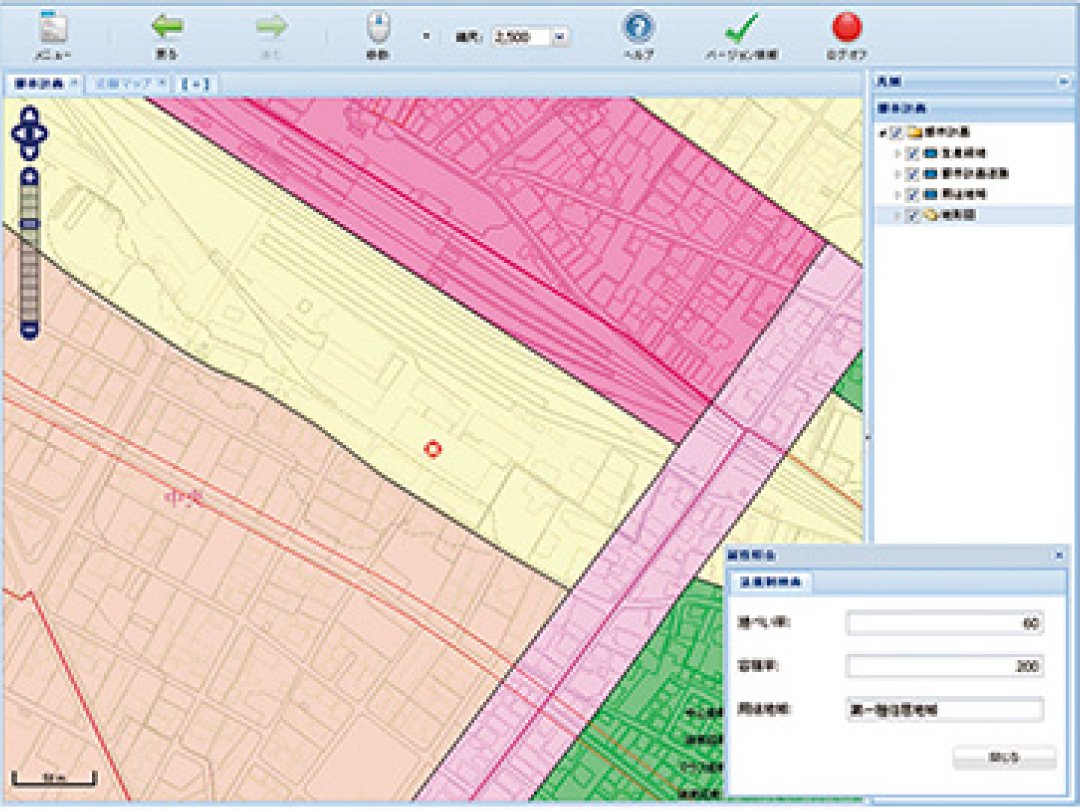Click the 閉じる (close) button in the popup

[1003, 757]
